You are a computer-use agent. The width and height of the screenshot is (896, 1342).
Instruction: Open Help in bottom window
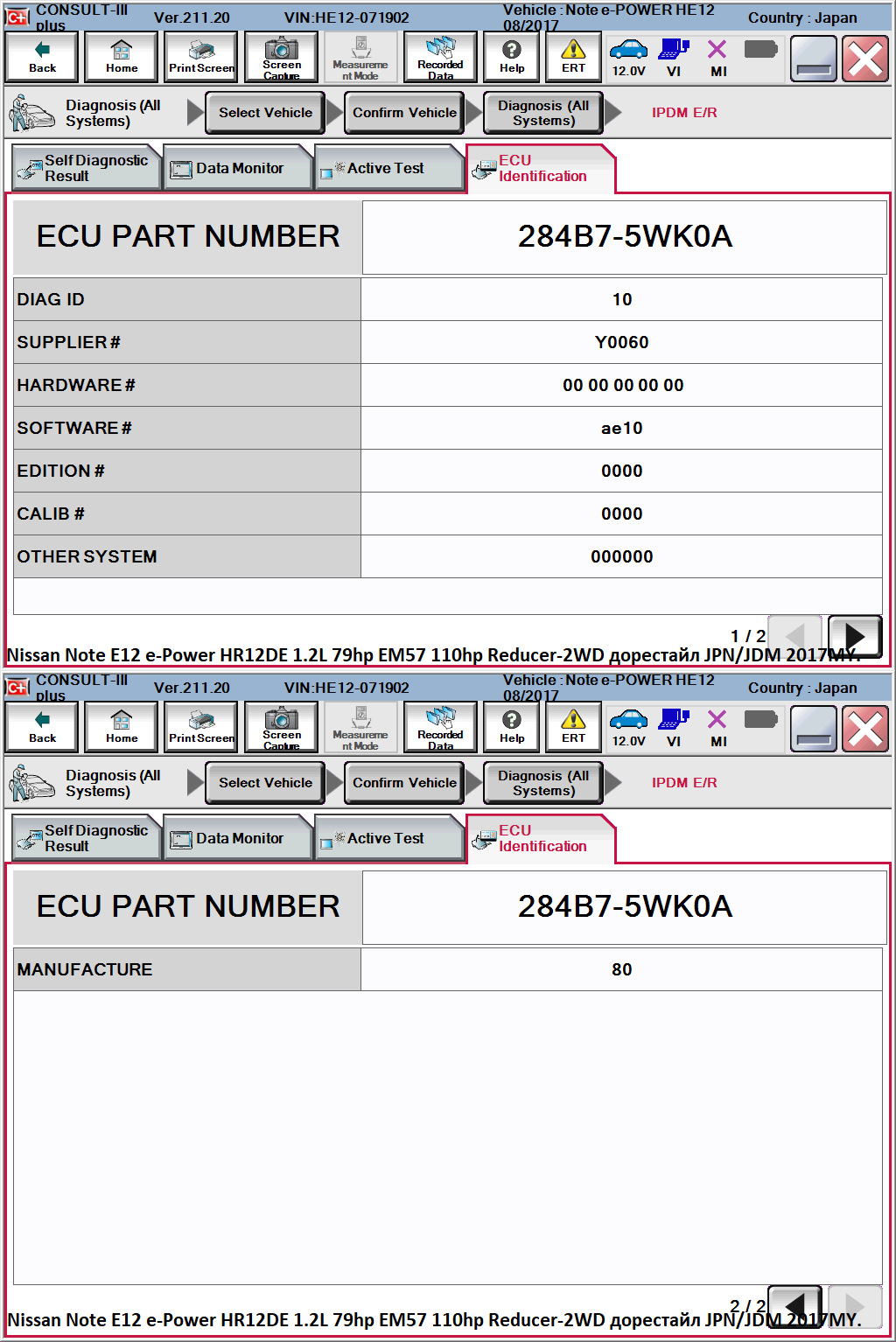tap(512, 727)
